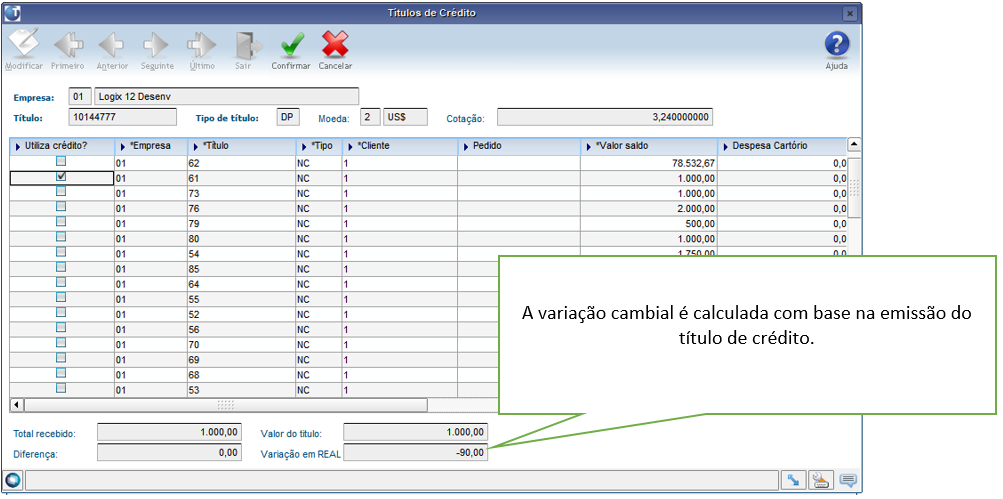Confirm with the green check icon

point(292,45)
